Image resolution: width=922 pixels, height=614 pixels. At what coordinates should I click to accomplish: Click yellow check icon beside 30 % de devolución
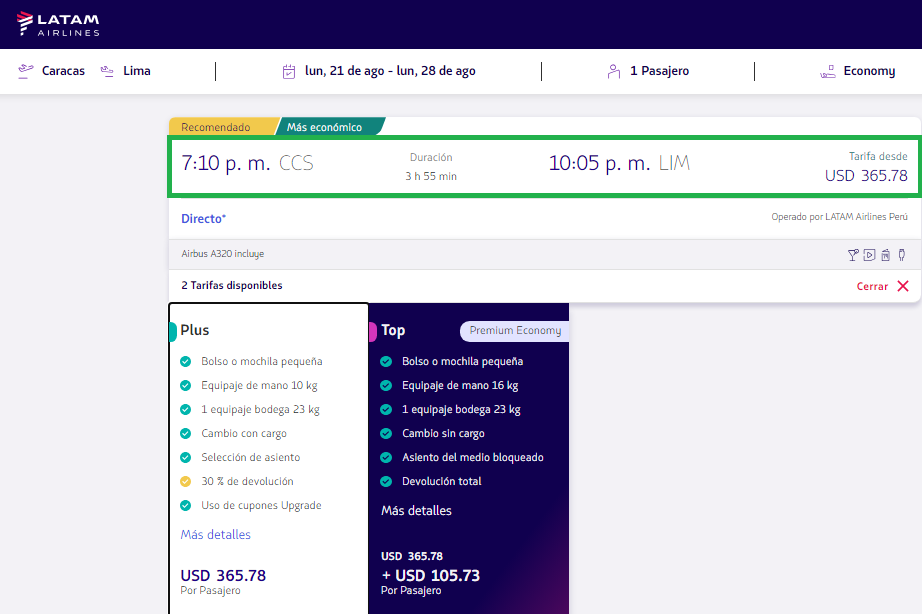point(185,481)
